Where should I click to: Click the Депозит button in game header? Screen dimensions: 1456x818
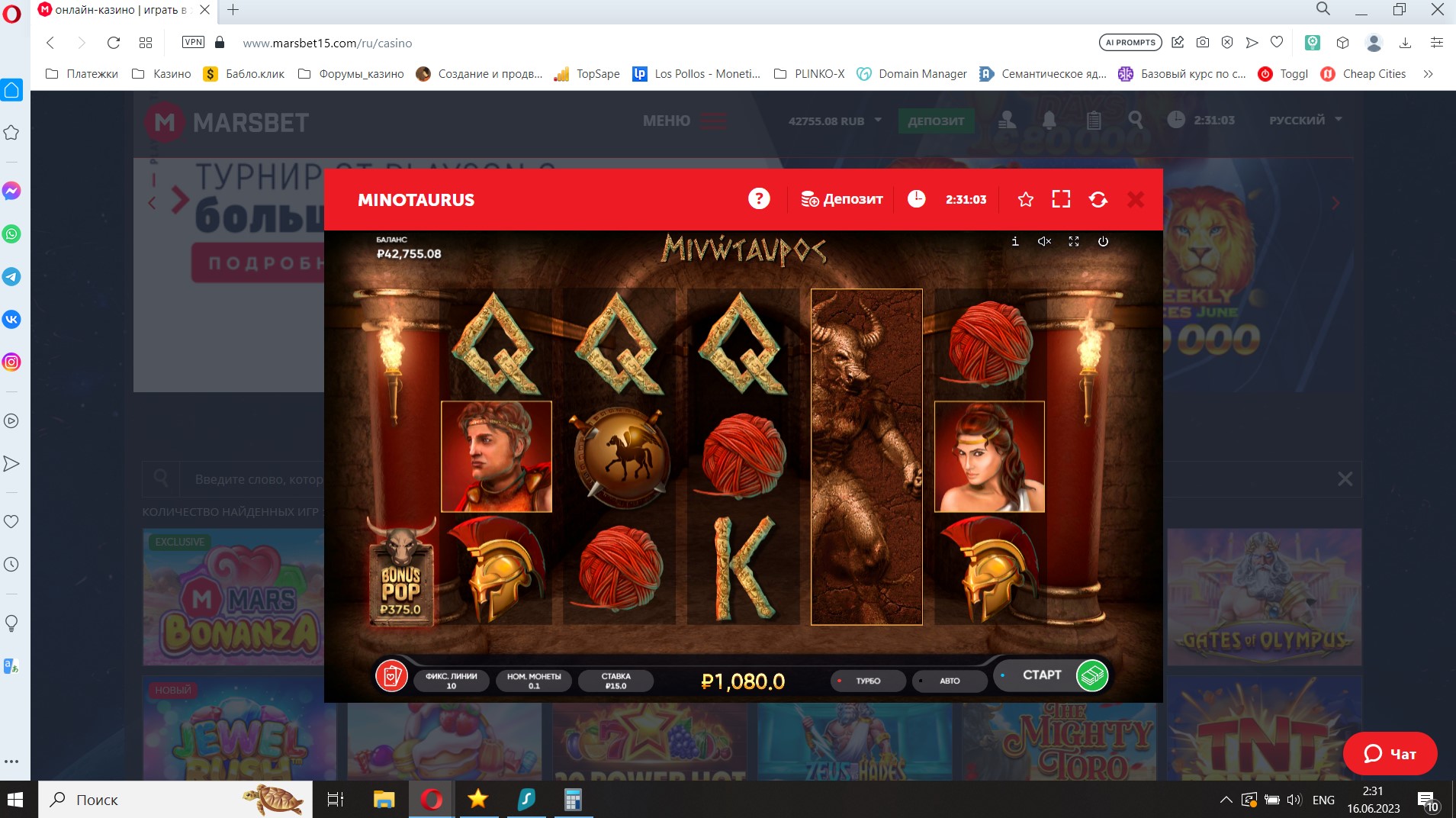[842, 199]
